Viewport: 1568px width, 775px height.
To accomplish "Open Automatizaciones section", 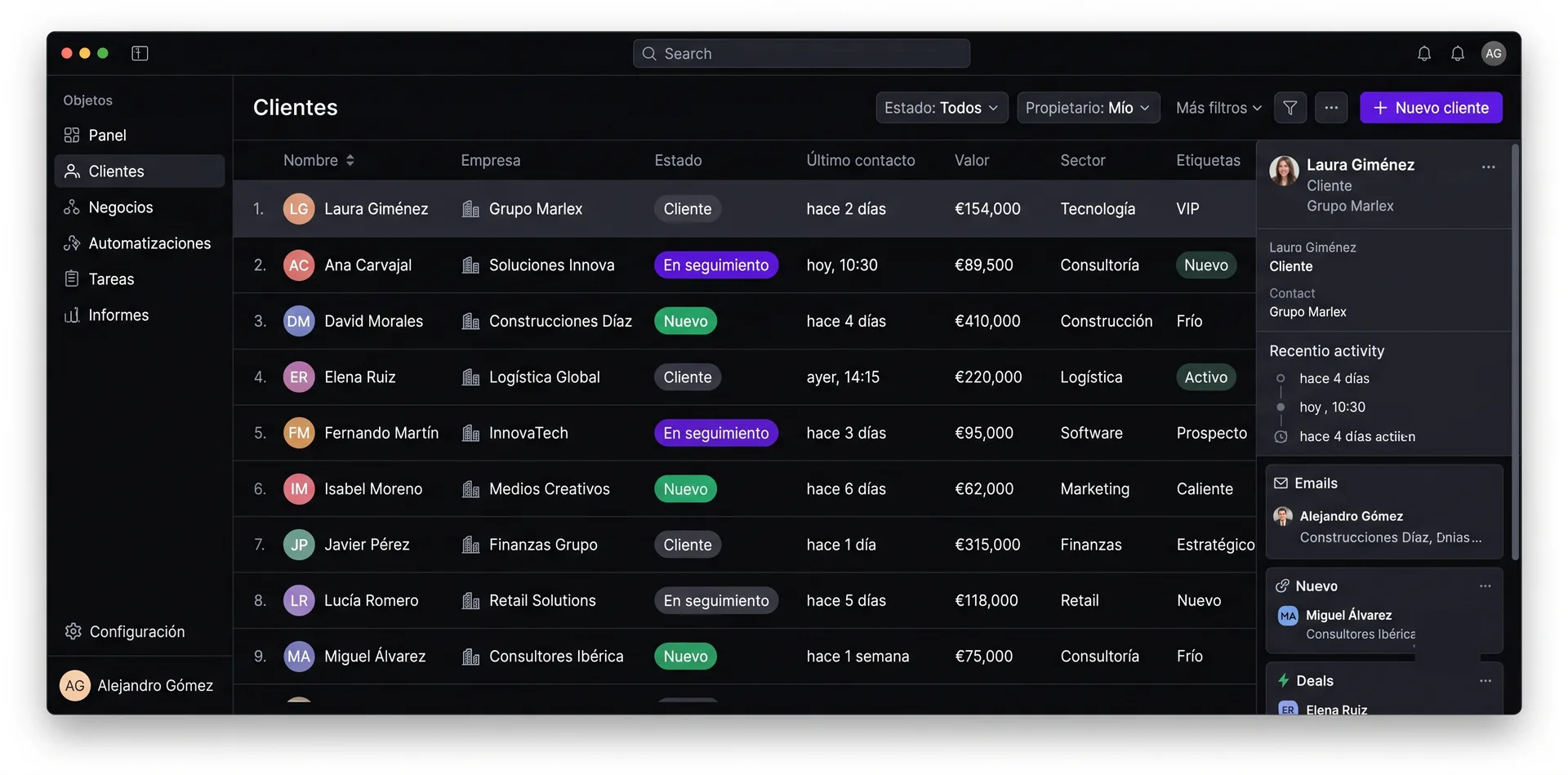I will click(x=140, y=243).
